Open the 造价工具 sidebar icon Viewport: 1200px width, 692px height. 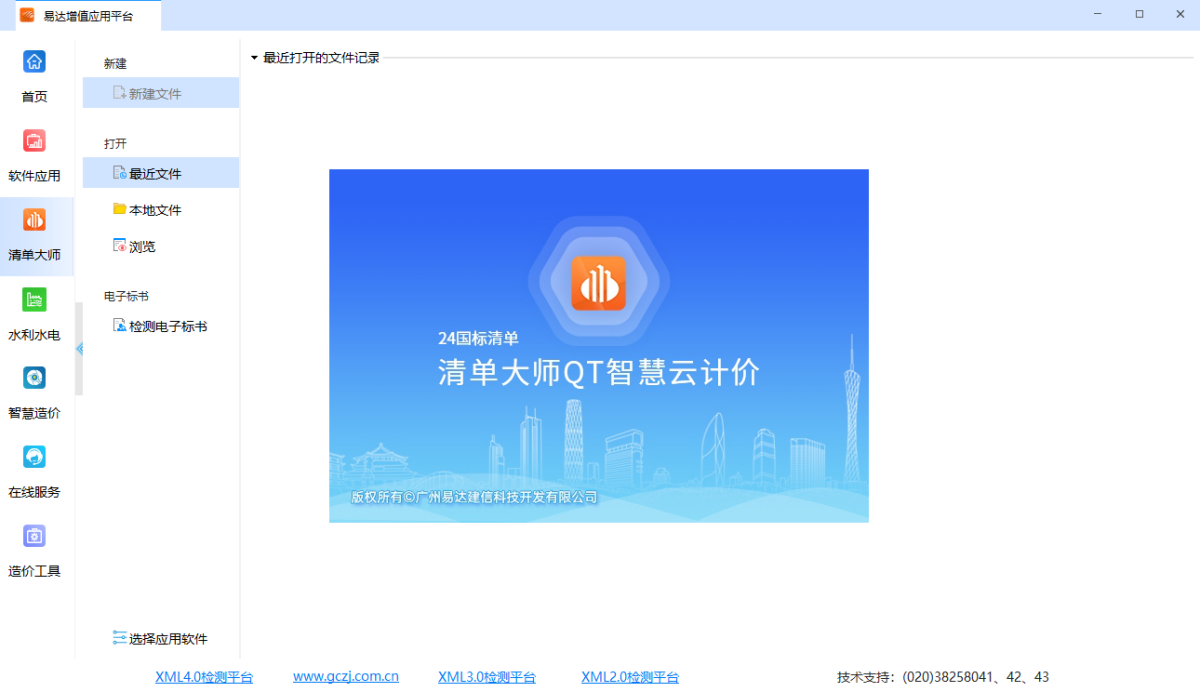pos(34,536)
